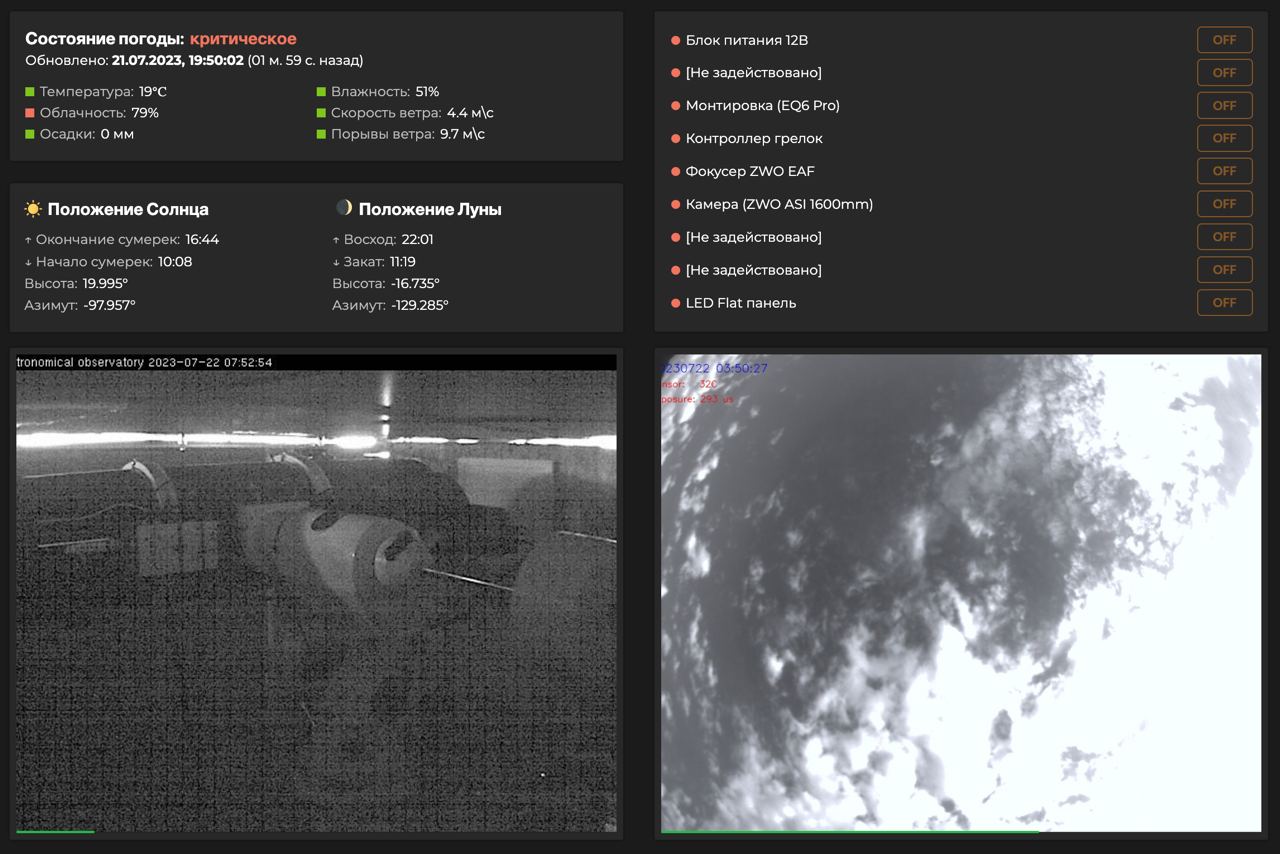Click green indicator next to Влажность
The image size is (1280, 854).
pos(321,92)
